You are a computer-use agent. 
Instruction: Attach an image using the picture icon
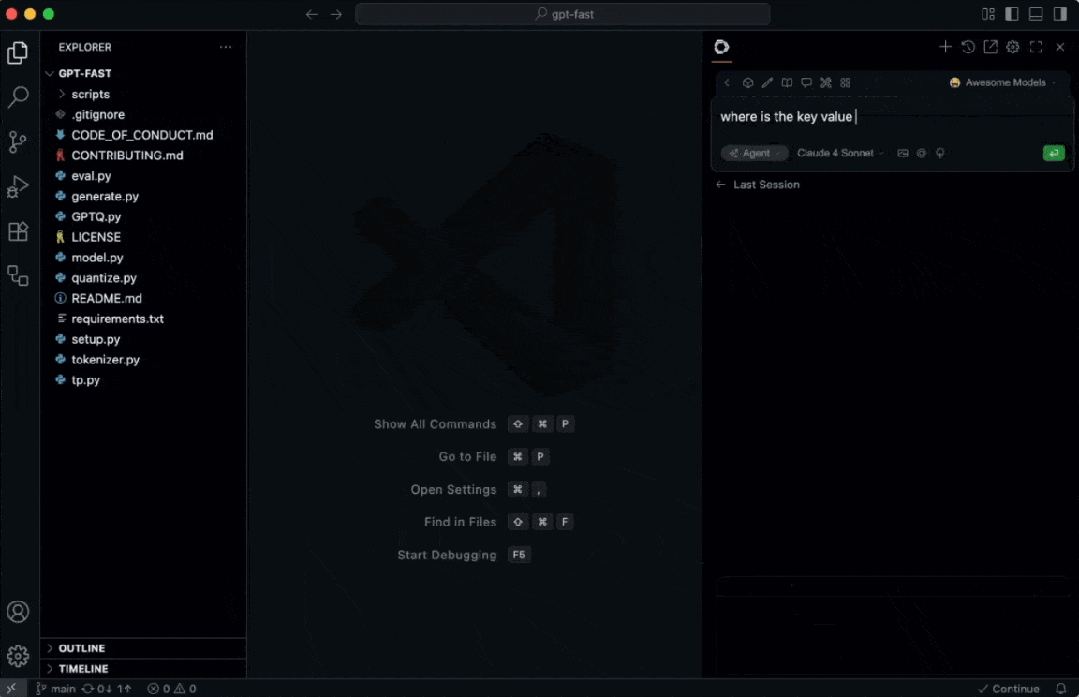tap(903, 153)
